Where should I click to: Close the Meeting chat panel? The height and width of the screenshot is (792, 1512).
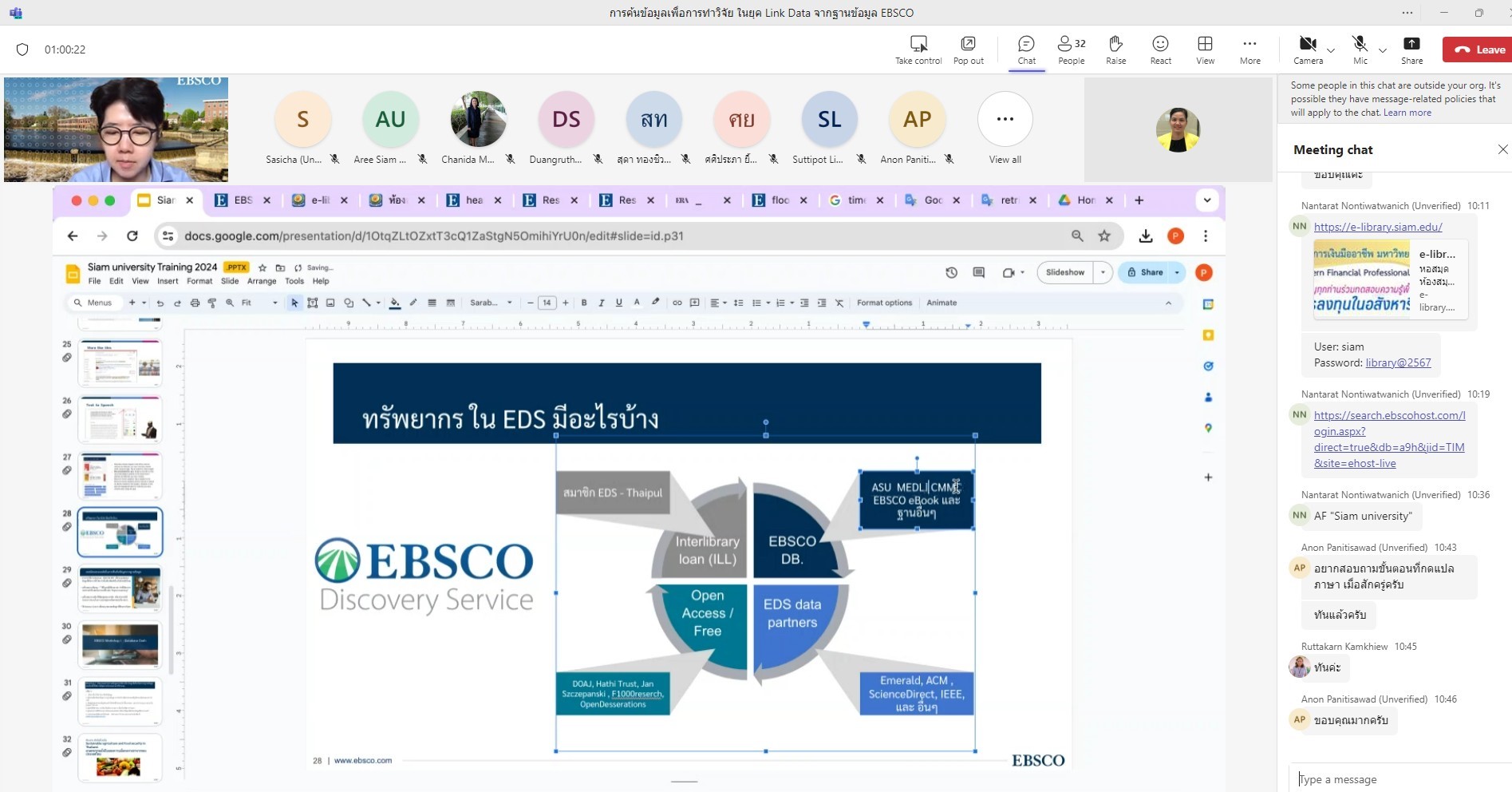coord(1502,149)
